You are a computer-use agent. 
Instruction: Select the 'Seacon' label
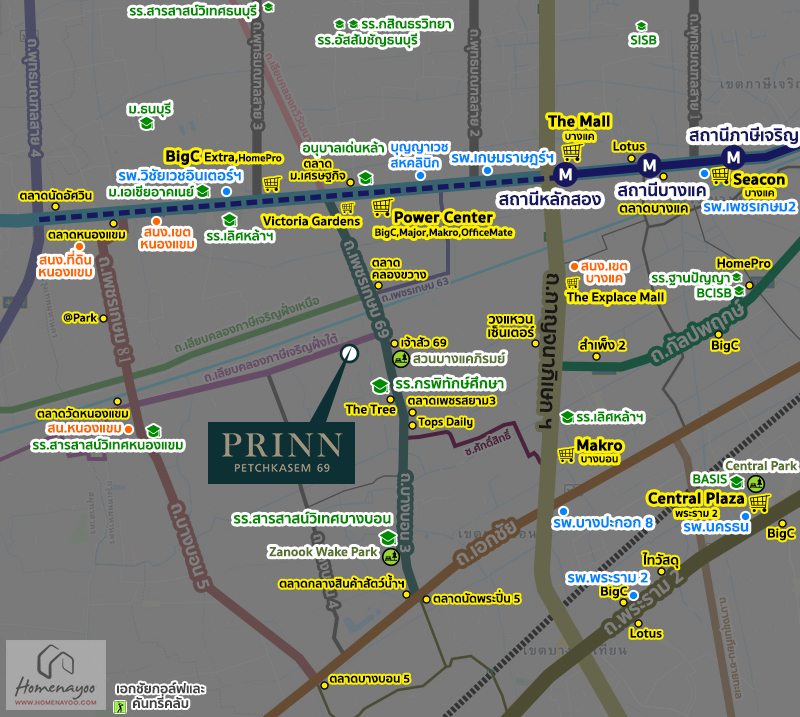[759, 179]
